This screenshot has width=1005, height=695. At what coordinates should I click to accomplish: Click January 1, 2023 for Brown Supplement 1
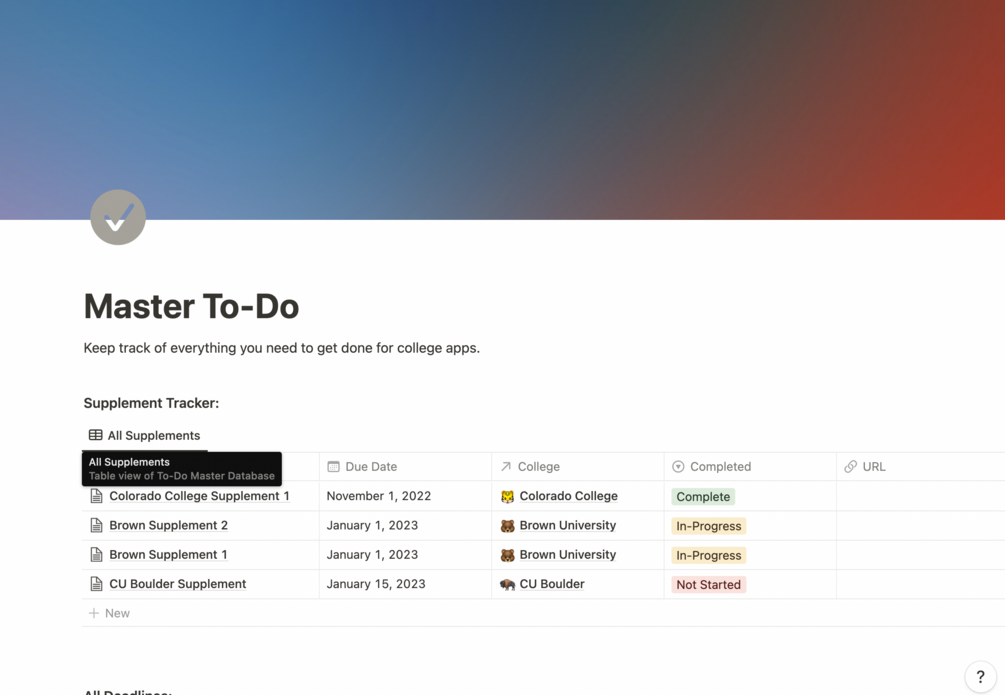(x=405, y=555)
